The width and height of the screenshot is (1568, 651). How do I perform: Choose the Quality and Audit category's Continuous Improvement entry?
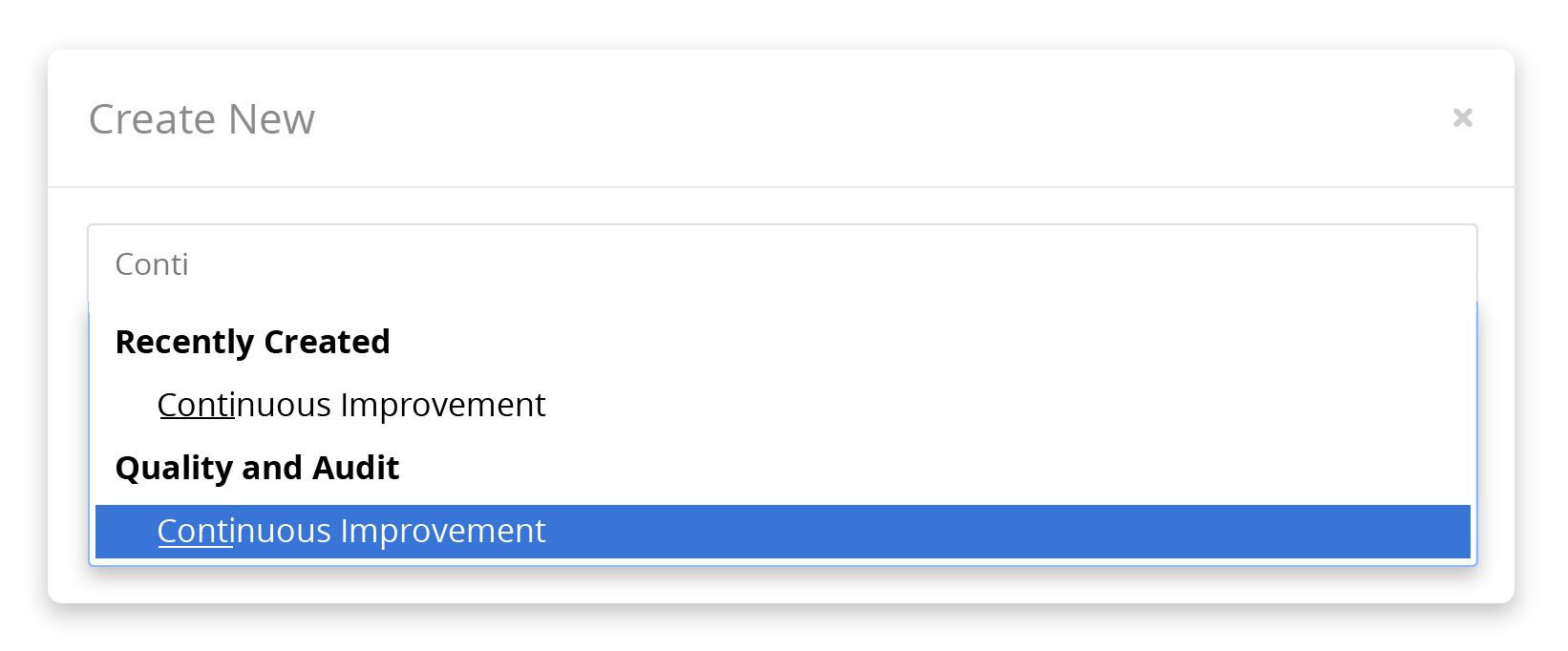point(782,532)
